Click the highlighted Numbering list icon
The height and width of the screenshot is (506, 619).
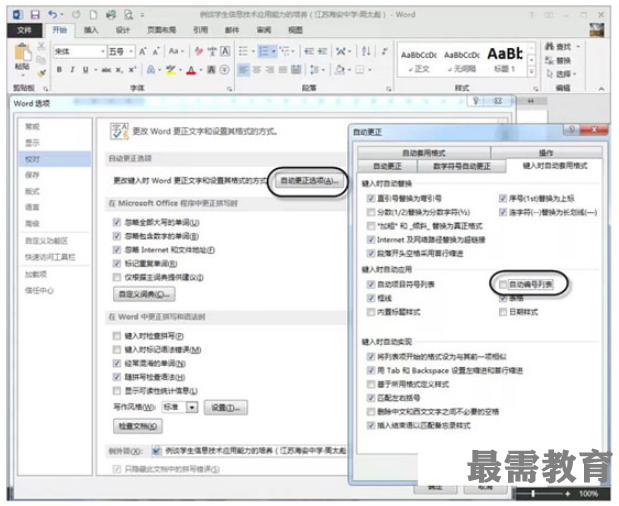click(x=263, y=51)
